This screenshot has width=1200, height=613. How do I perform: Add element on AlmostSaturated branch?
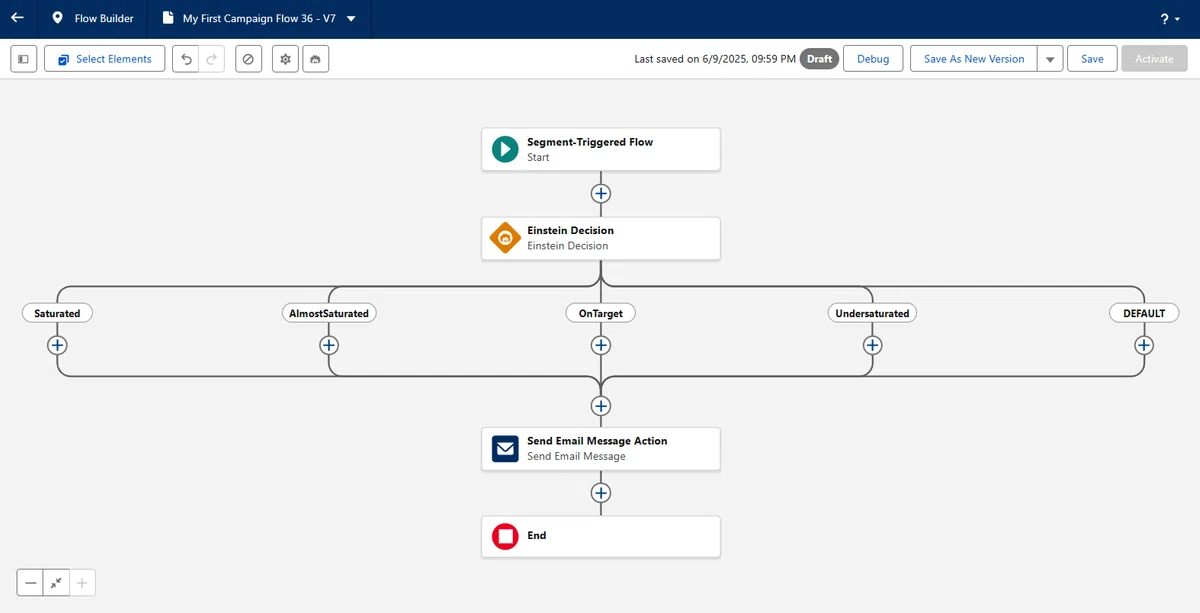coord(329,345)
